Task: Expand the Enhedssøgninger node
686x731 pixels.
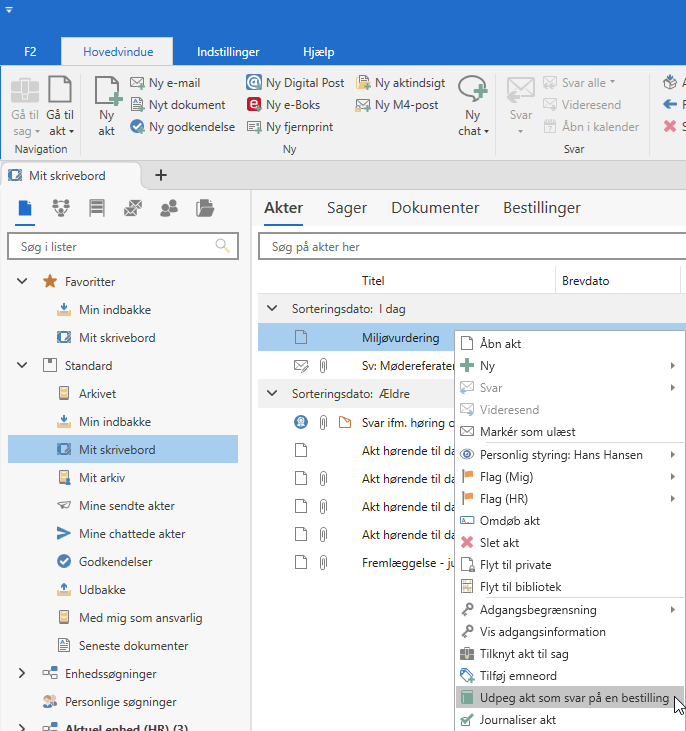Action: coord(22,674)
